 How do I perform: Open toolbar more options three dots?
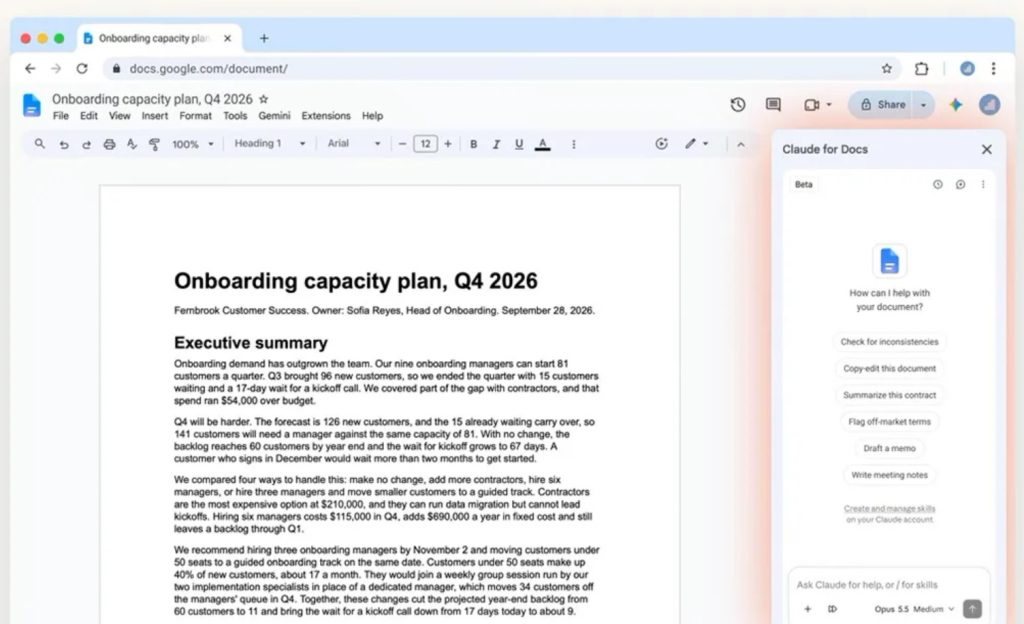tap(573, 144)
